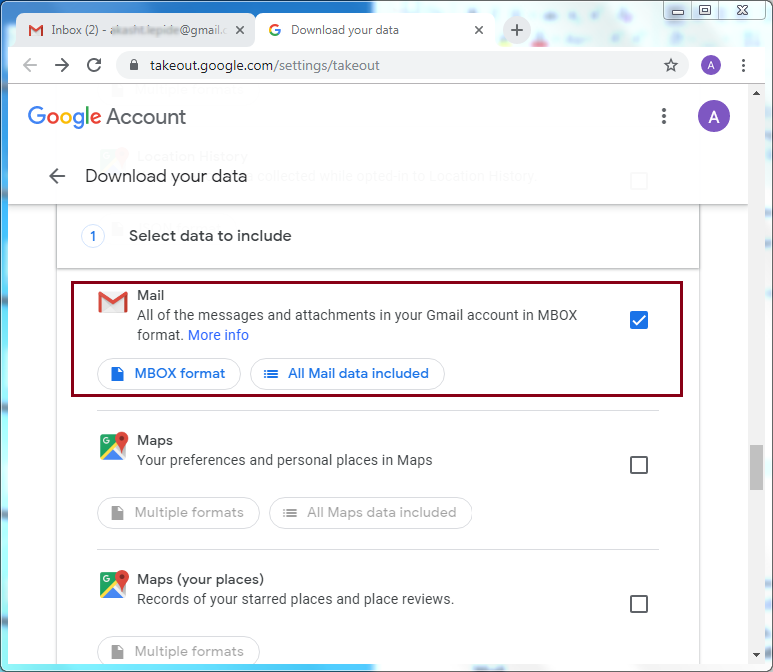Click the Select data to include heading

point(210,236)
